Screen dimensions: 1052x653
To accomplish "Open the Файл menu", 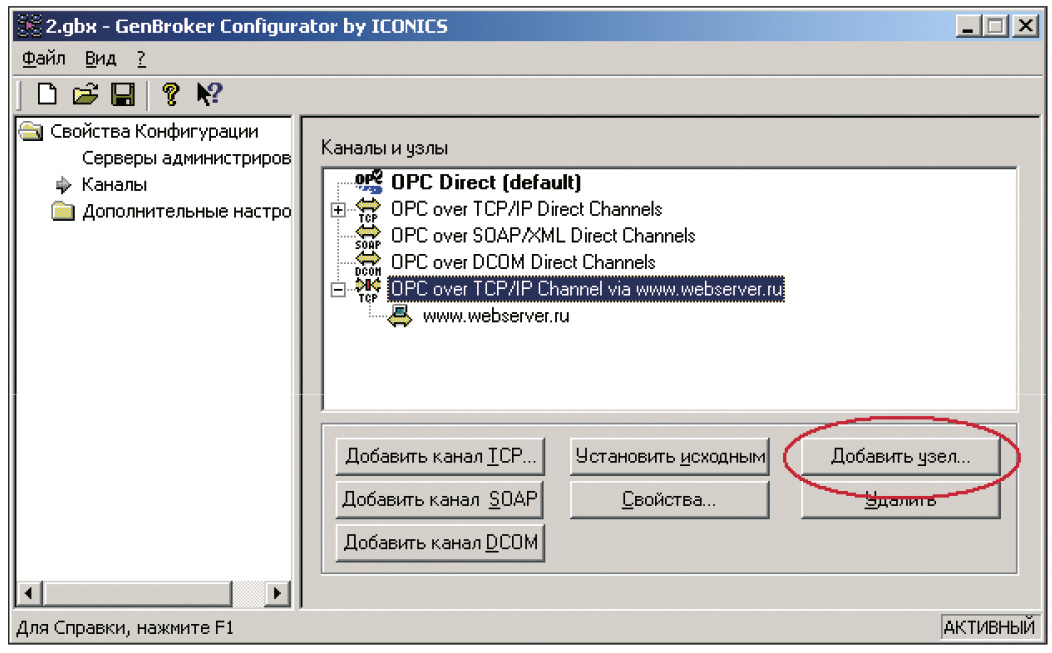I will coord(44,58).
